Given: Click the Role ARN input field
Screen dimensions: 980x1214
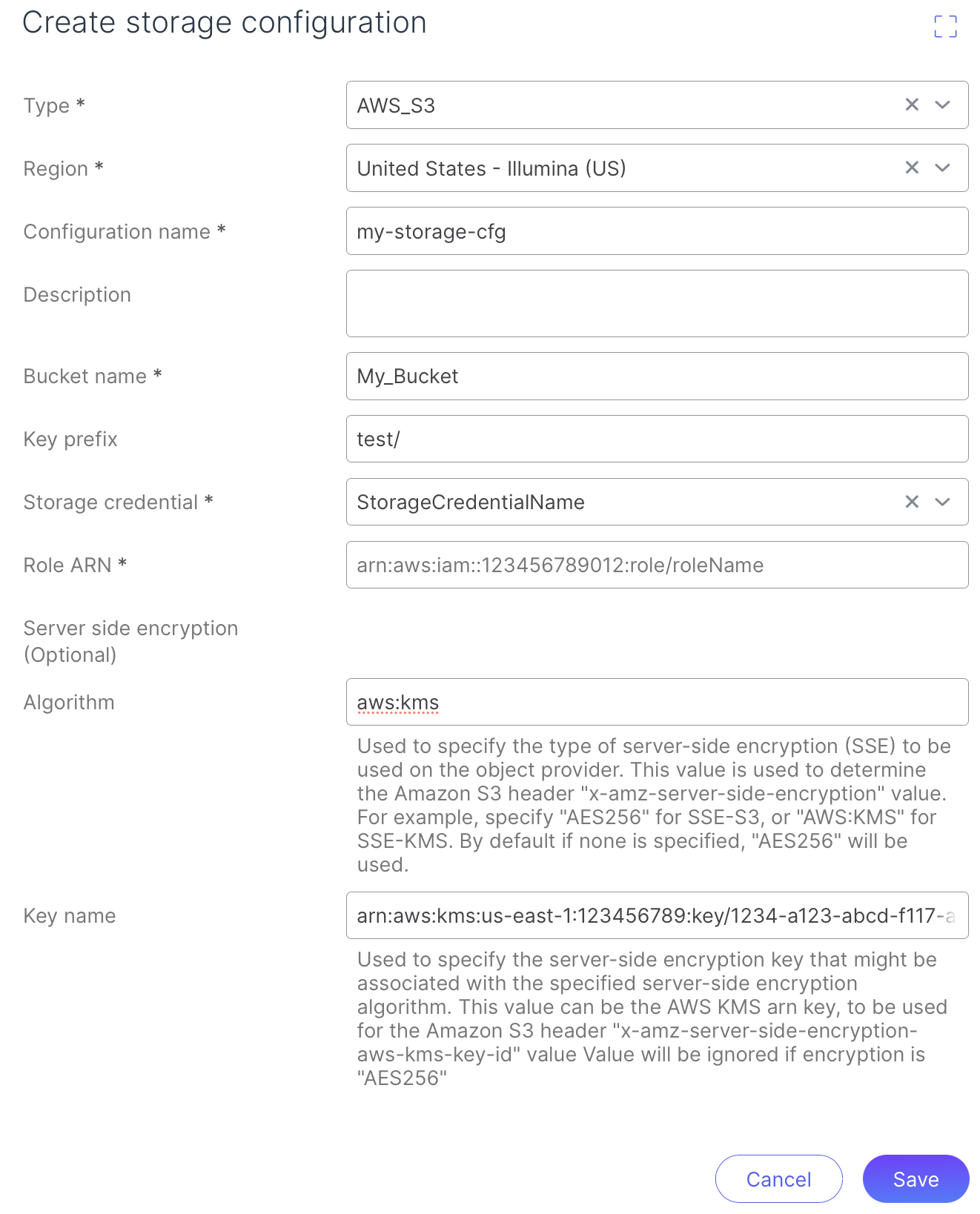Looking at the screenshot, I should 656,565.
